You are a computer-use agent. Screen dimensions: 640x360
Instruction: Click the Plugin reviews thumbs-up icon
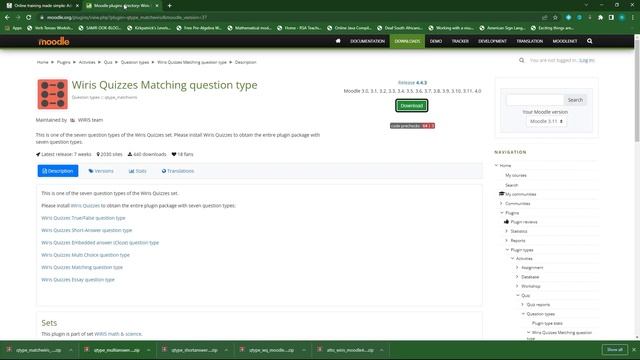click(x=507, y=222)
